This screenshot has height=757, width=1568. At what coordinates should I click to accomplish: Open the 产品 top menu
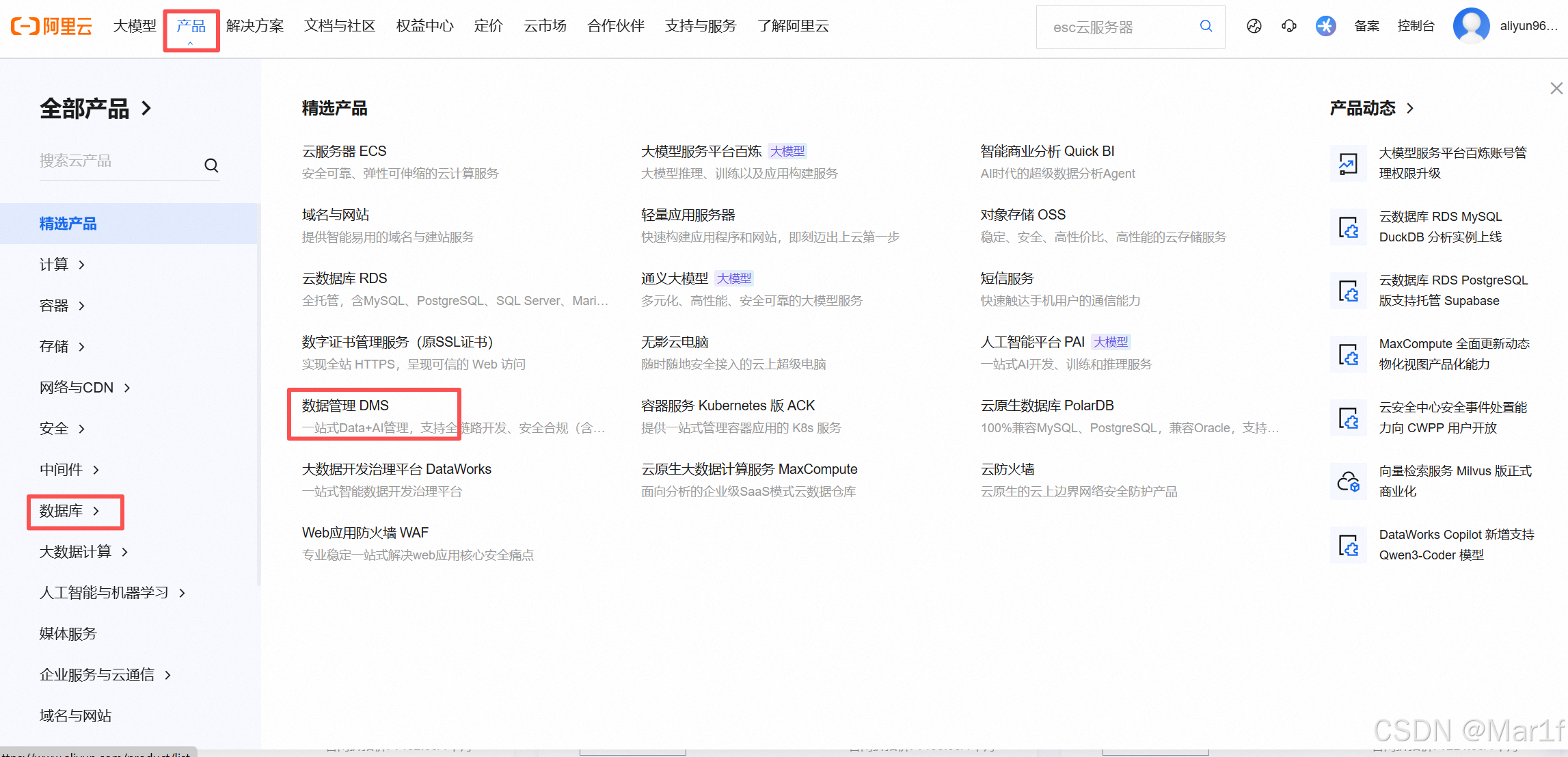tap(191, 26)
